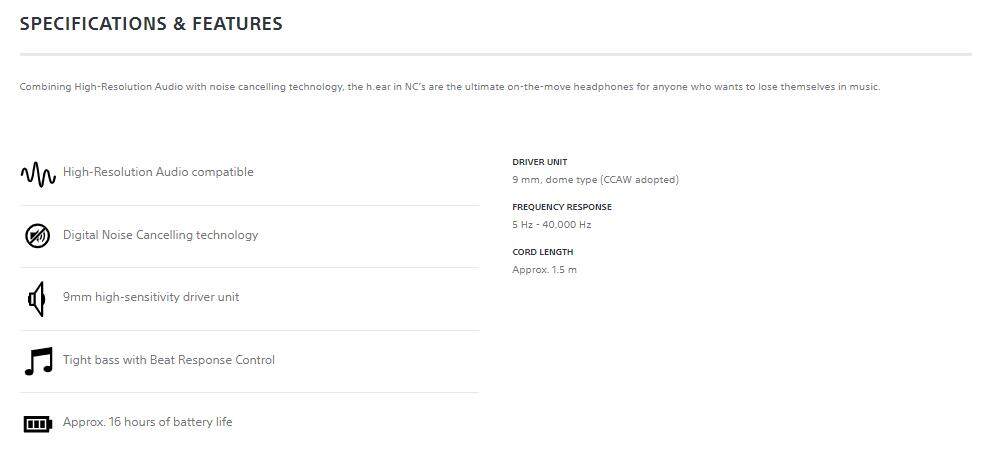Click the horizontal divider below the heading
This screenshot has height=449, width=991.
495,54
